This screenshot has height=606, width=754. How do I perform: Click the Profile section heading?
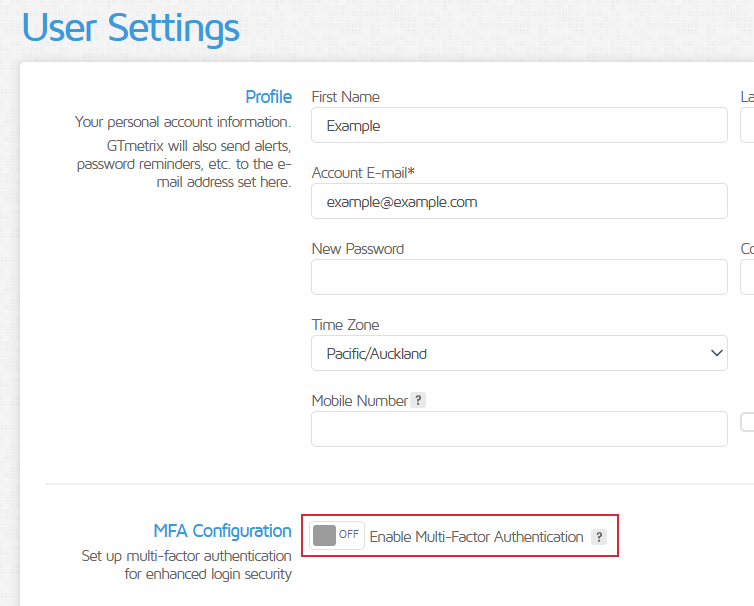[x=268, y=97]
